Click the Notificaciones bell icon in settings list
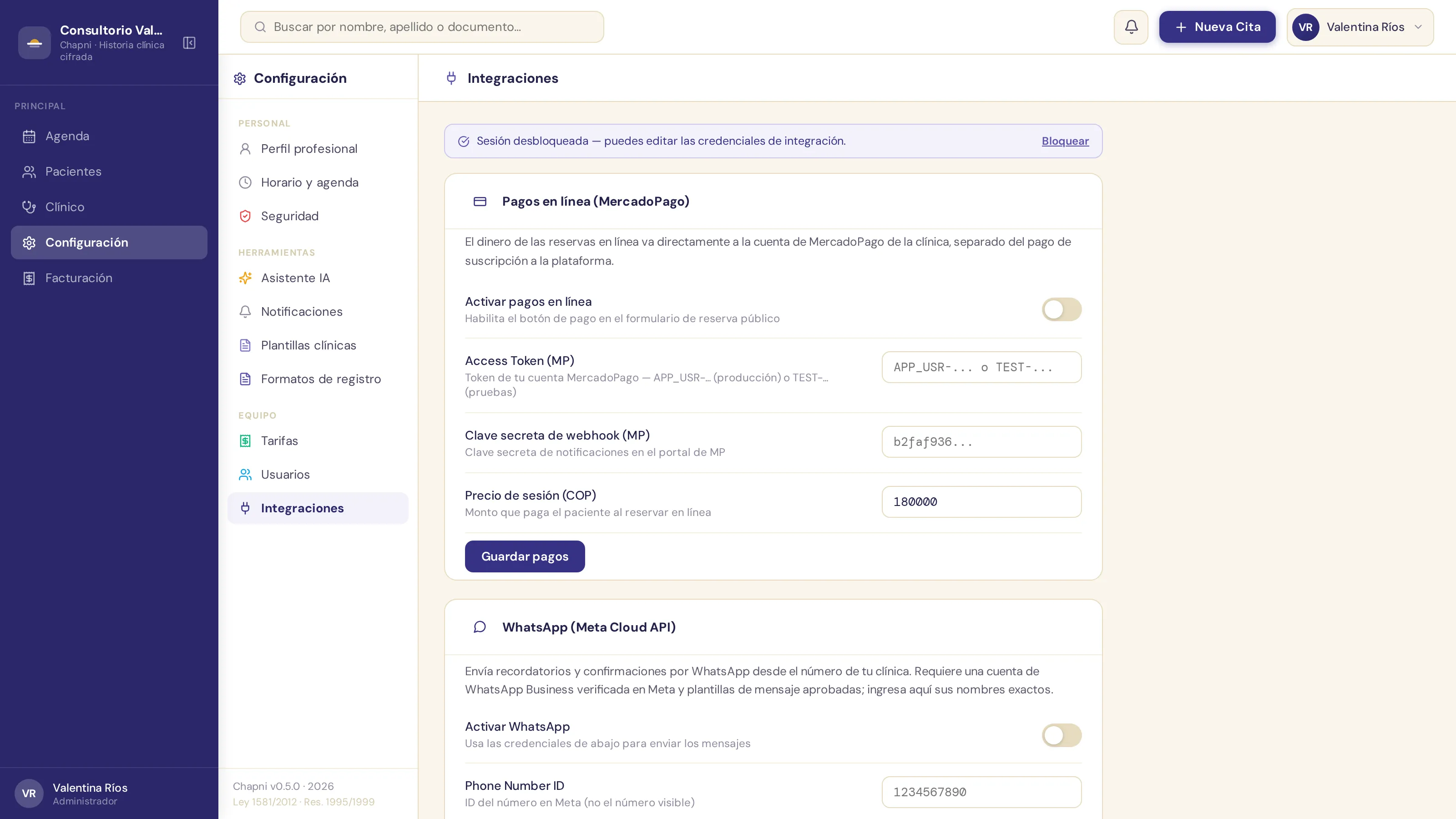1456x819 pixels. coord(245,311)
